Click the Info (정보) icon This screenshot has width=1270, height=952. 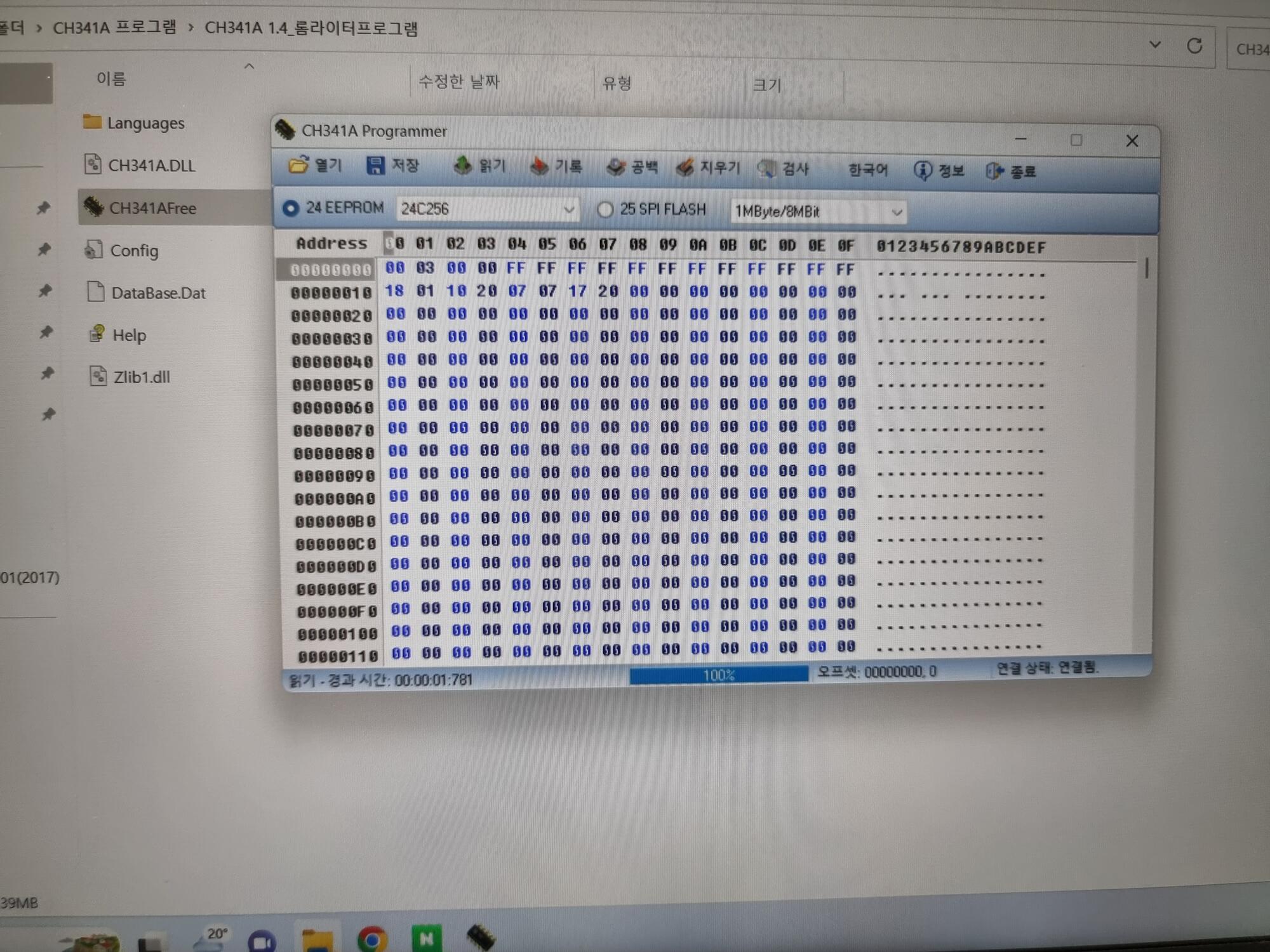(x=923, y=170)
